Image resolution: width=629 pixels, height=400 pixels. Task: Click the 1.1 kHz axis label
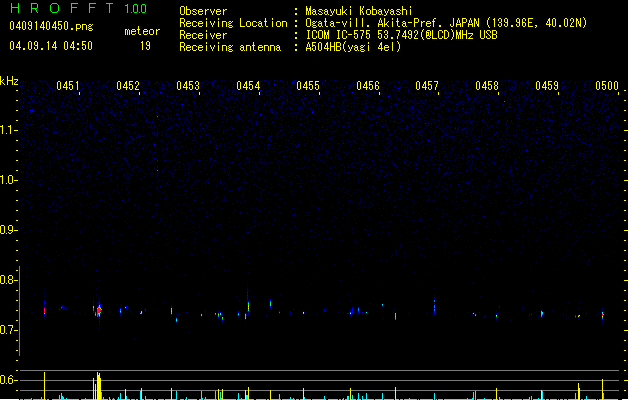click(x=9, y=130)
